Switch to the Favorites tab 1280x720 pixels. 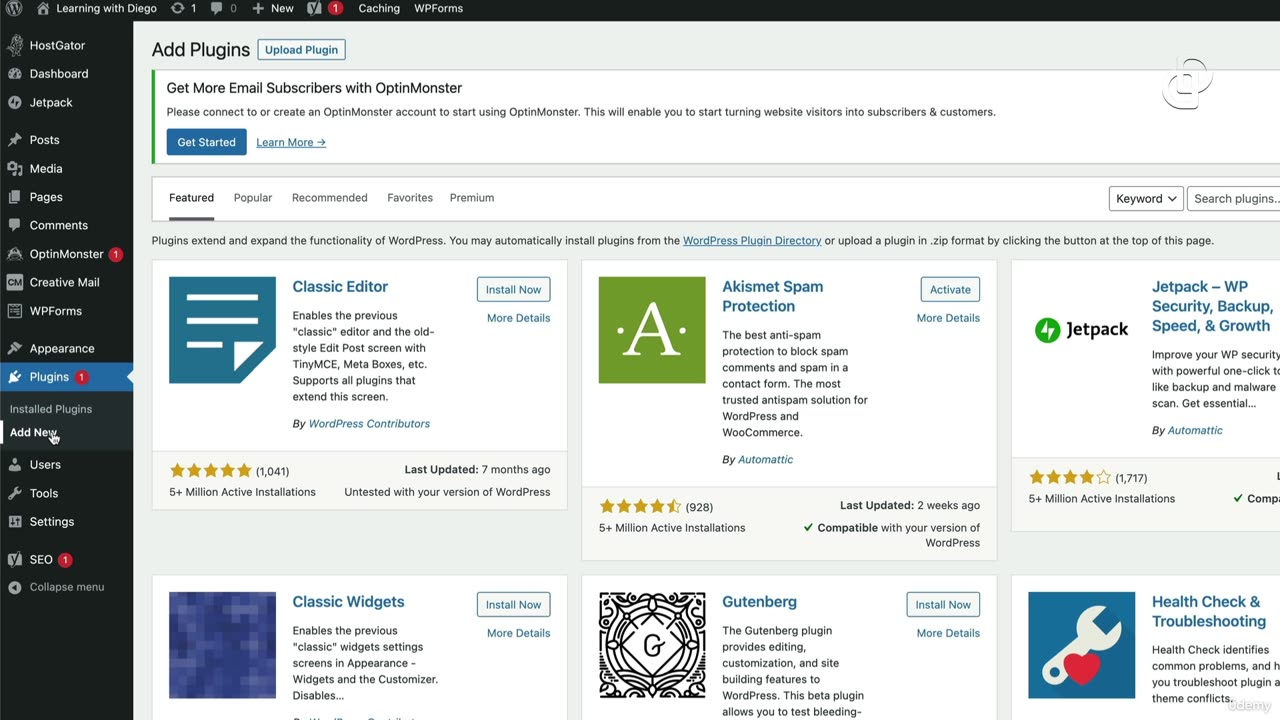(410, 198)
